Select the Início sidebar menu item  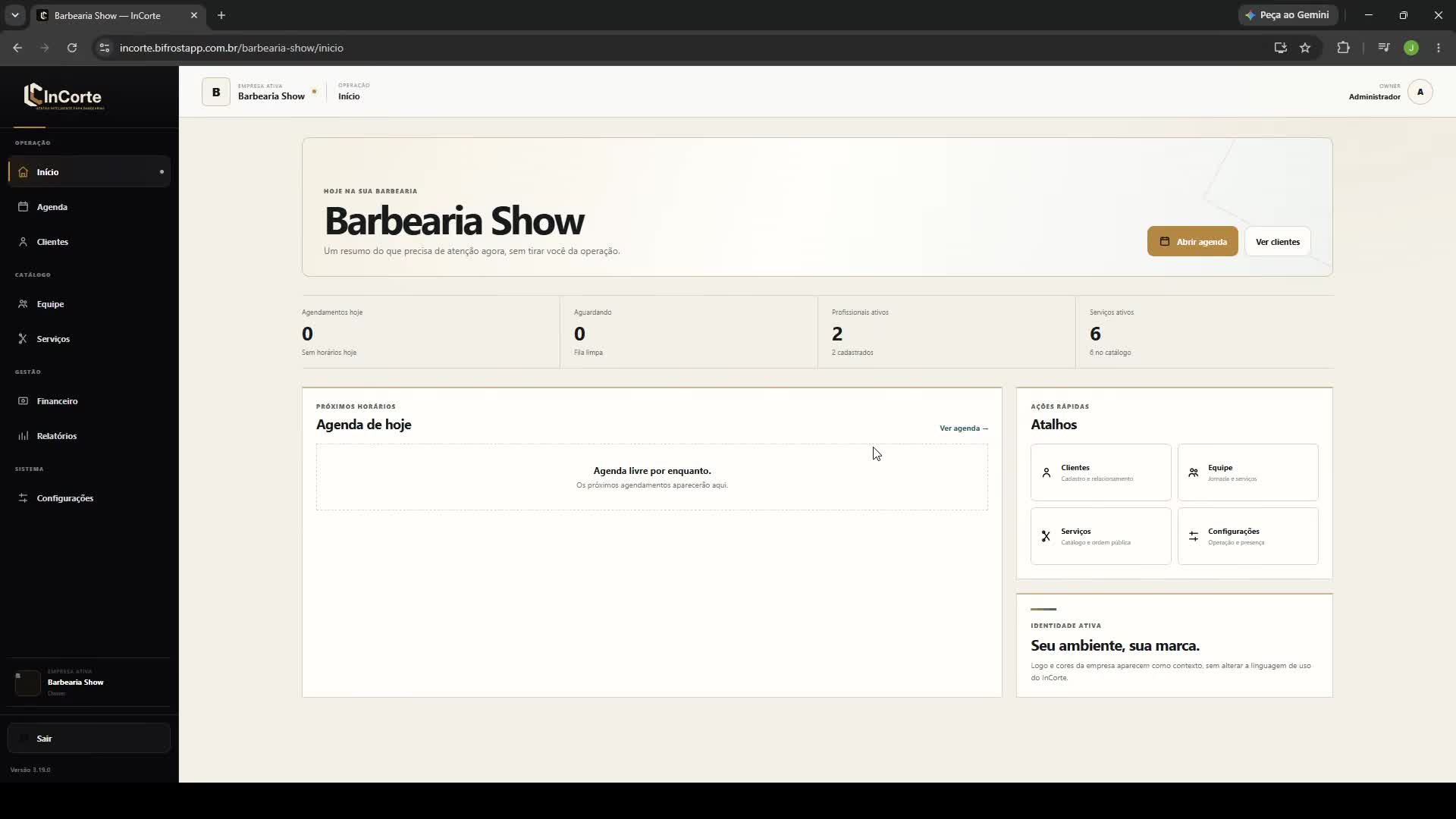(89, 172)
